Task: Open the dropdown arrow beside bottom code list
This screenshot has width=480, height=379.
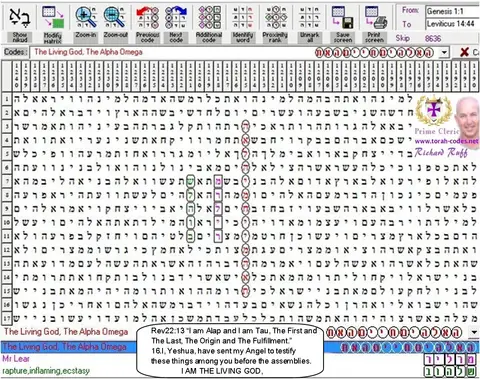Action: click(474, 332)
